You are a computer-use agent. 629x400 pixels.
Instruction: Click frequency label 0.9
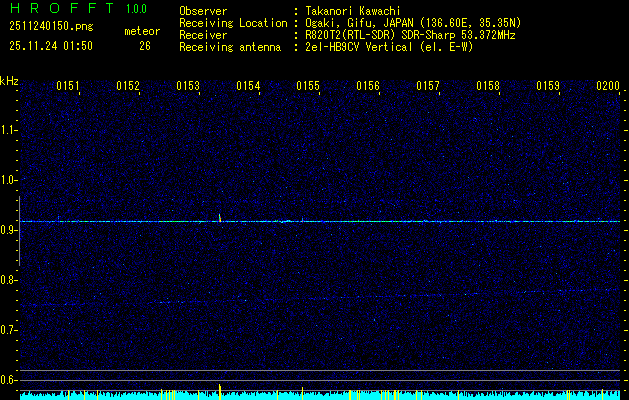click(7, 230)
